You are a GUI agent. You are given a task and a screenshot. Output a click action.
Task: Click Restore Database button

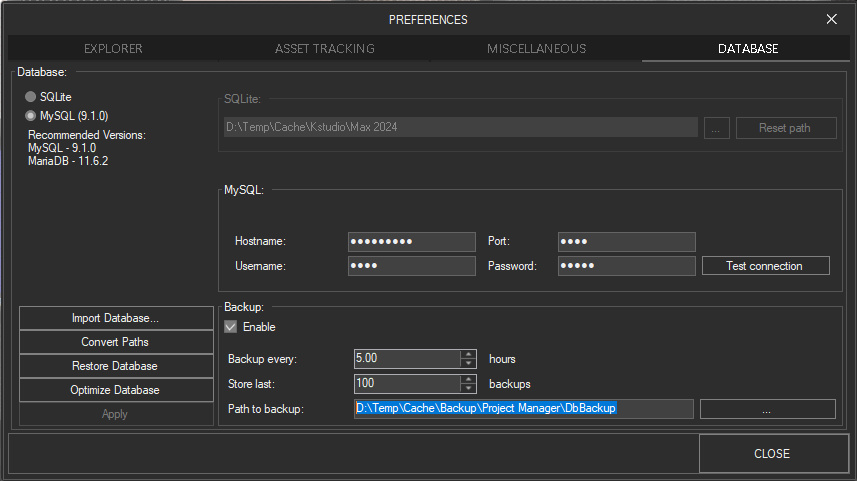[x=116, y=366]
